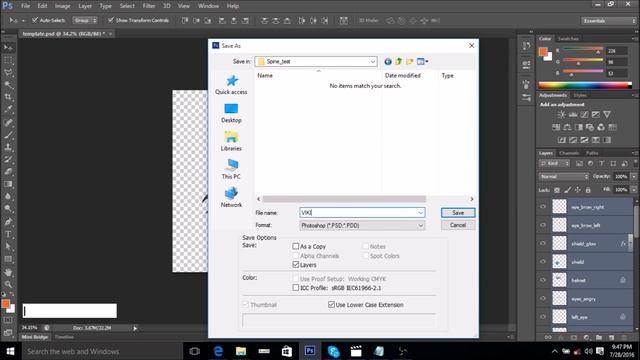The height and width of the screenshot is (360, 640).
Task: Hide the helmet layer
Action: [x=543, y=280]
